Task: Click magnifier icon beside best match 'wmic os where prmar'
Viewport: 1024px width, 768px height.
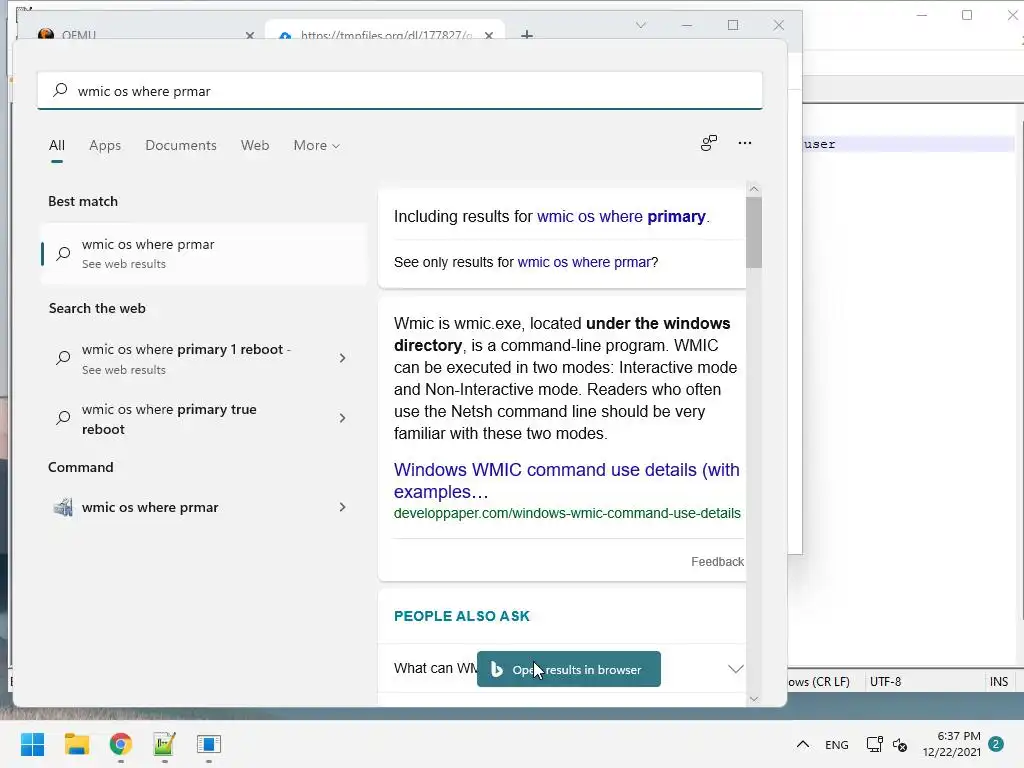Action: (63, 253)
